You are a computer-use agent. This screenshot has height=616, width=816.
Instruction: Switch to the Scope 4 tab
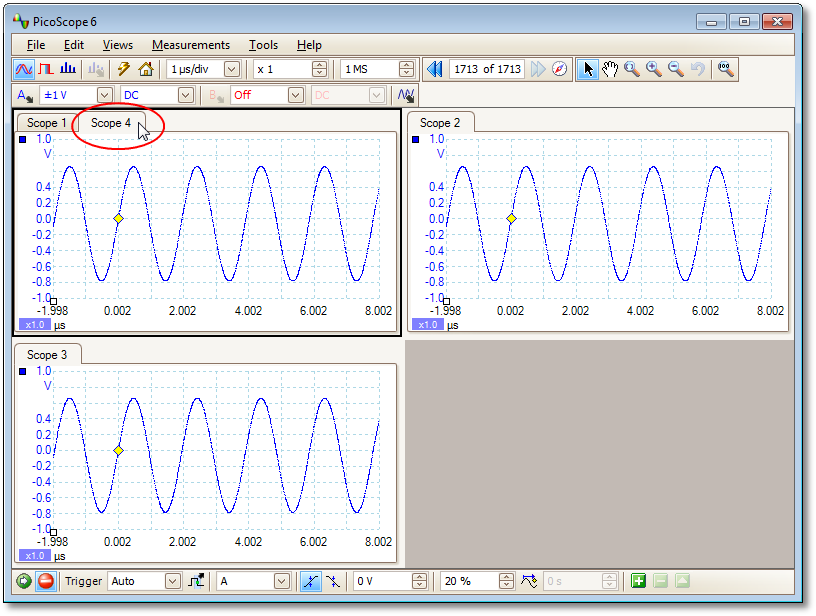(110, 123)
